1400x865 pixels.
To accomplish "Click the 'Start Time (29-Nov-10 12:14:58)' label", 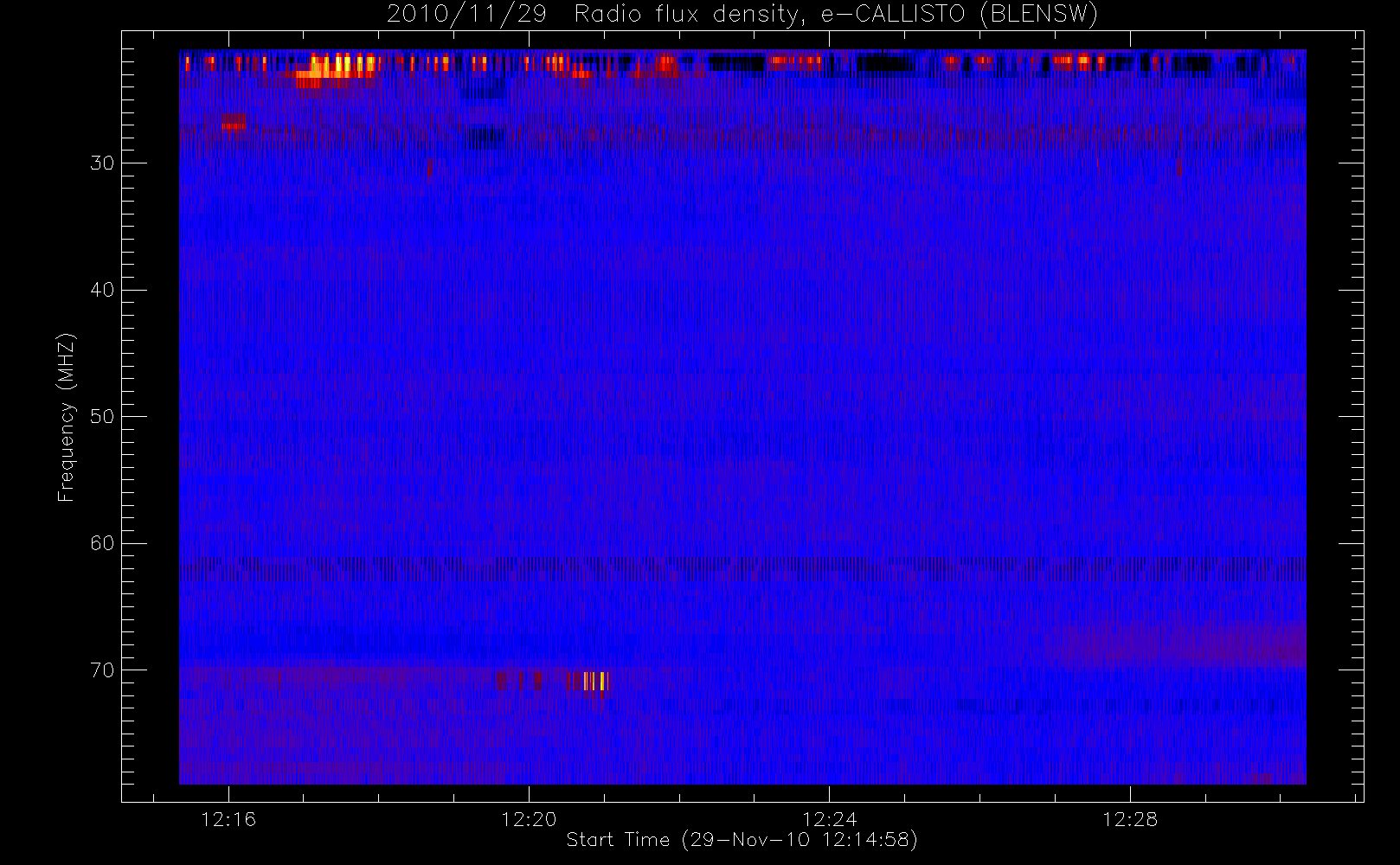I will [x=742, y=839].
